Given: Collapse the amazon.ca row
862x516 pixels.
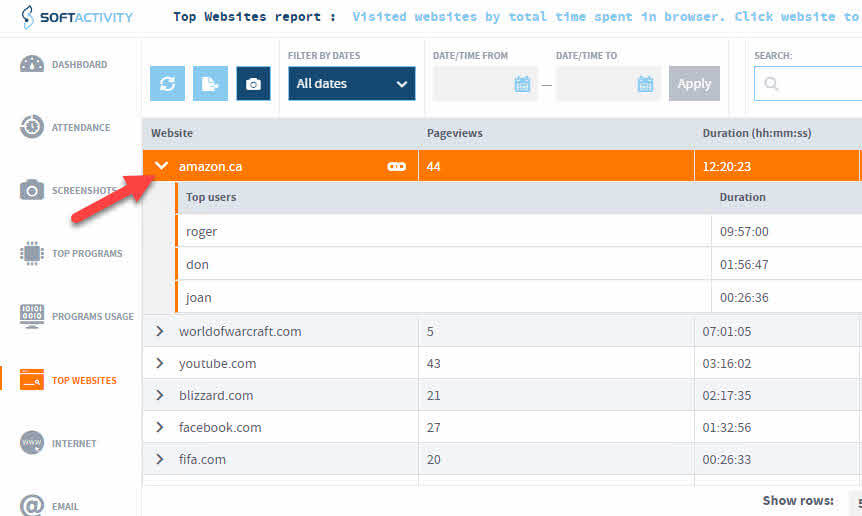Looking at the screenshot, I should point(161,165).
